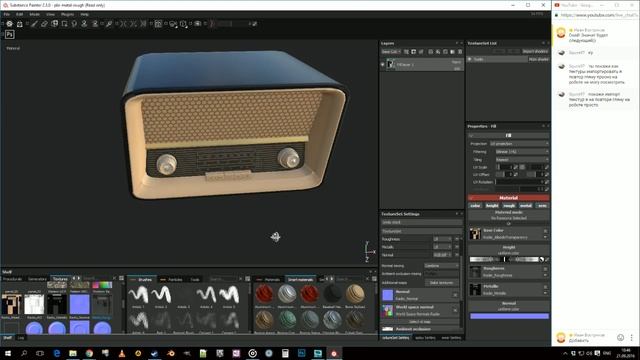The image size is (640, 360).
Task: Select the Polygon Fill tool
Action: pyautogui.click(x=64, y=24)
